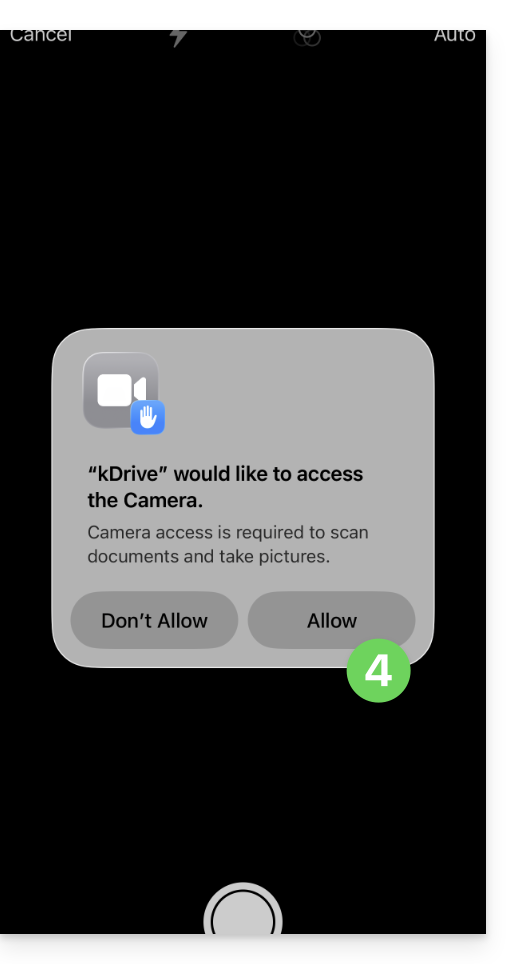Screen dimensions: 516x964
Task: Click empty gray area right of camera icon
Action: [x=295, y=393]
